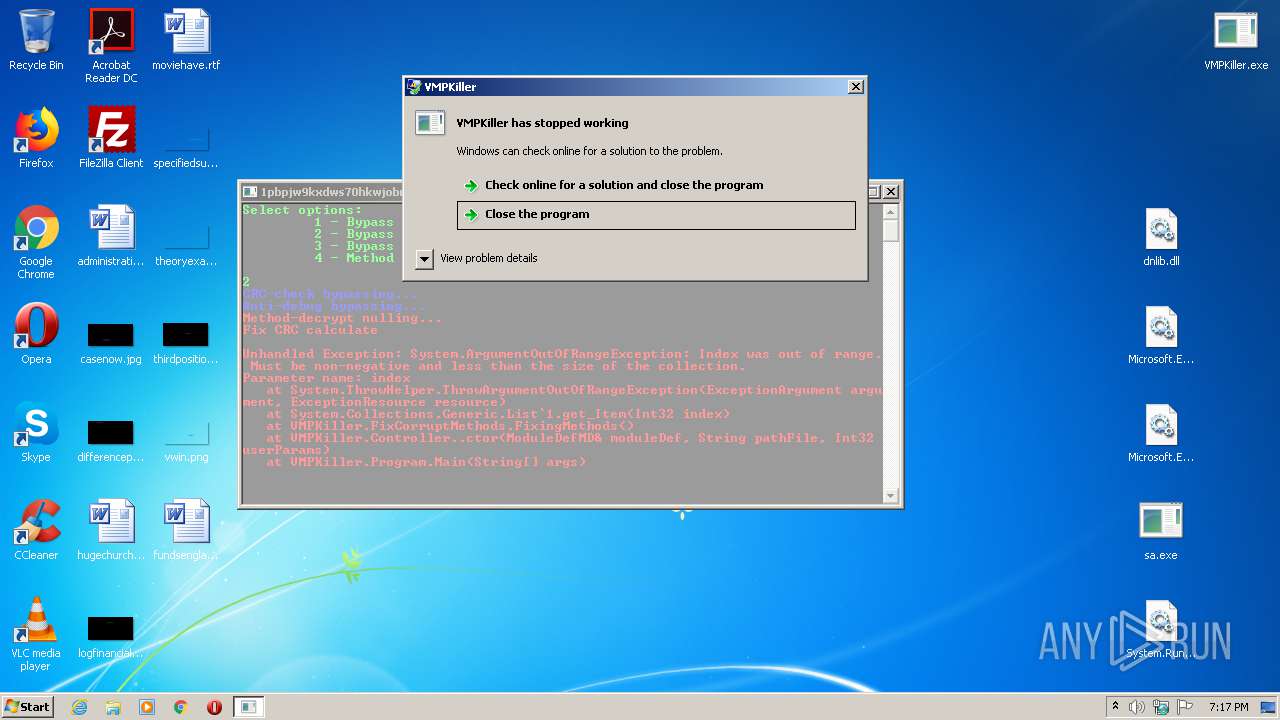The image size is (1280, 720).
Task: Open the 7:17 PM clock
Action: coord(1229,707)
